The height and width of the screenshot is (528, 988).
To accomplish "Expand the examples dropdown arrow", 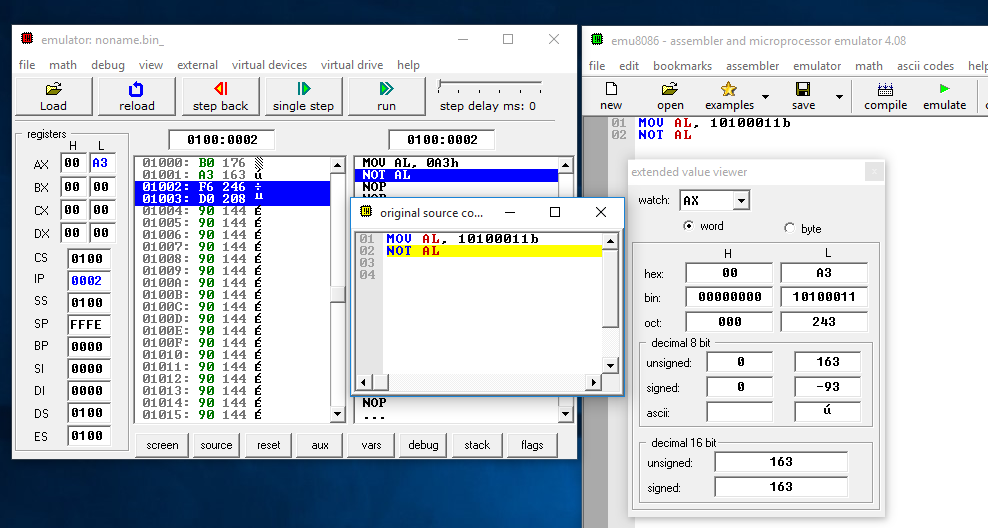I will click(x=765, y=98).
